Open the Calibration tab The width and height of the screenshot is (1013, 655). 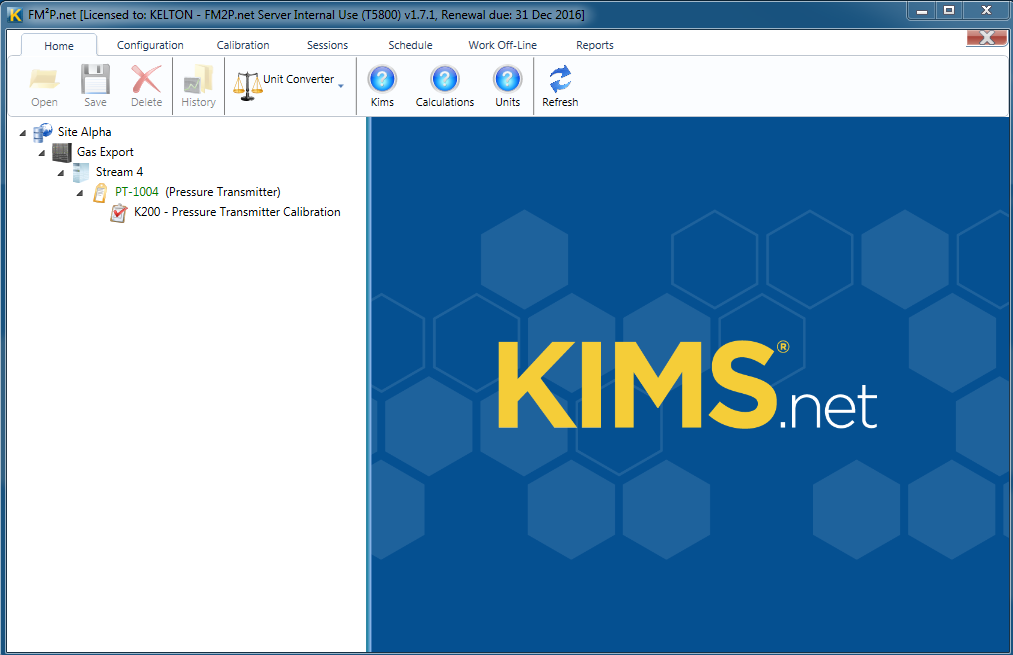pos(243,45)
